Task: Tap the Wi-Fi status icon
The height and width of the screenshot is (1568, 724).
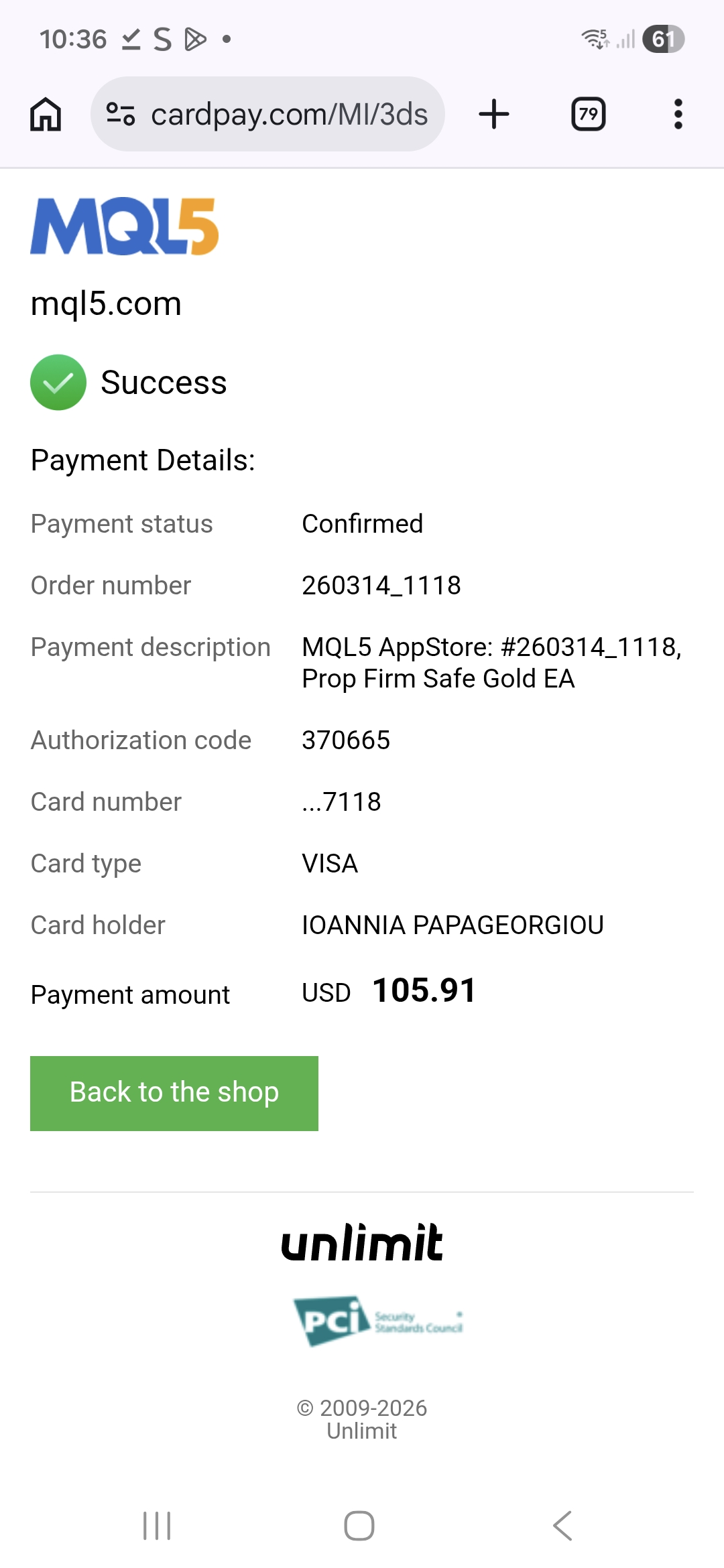Action: (x=595, y=39)
